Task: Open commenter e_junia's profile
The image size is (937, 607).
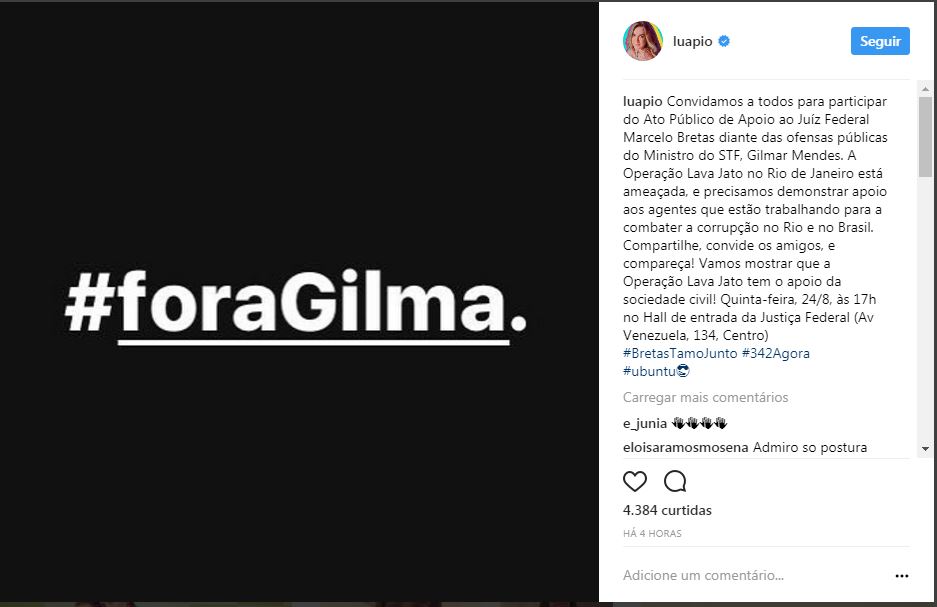Action: 645,424
